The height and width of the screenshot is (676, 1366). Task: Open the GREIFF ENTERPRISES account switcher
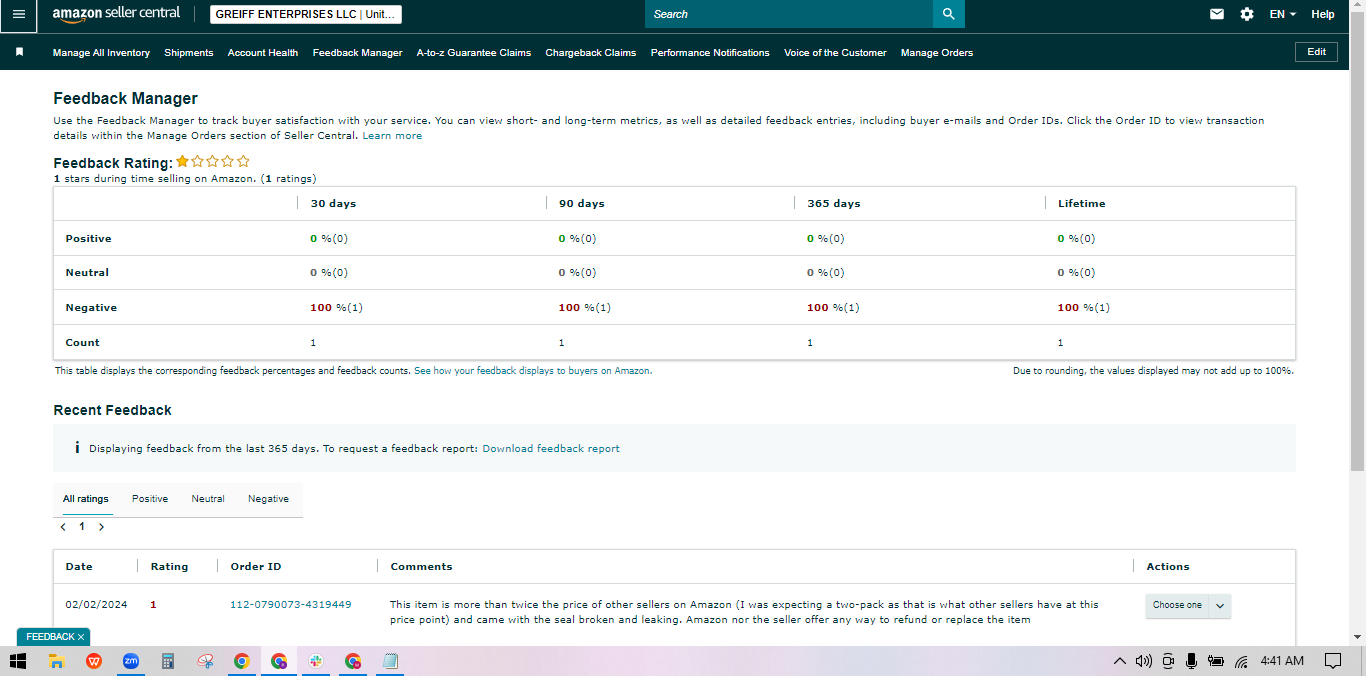coord(306,14)
